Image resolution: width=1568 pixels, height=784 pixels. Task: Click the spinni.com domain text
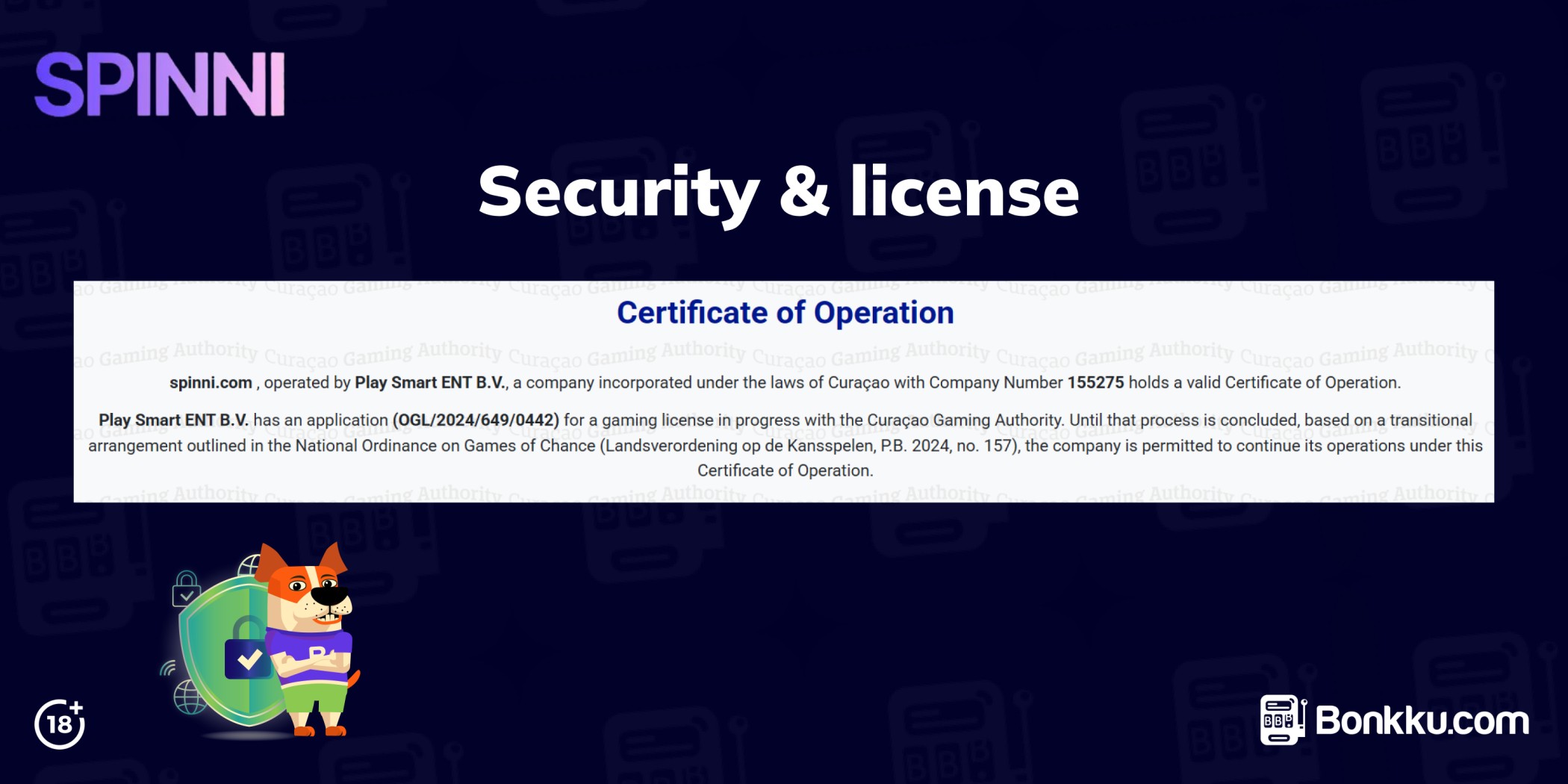click(x=211, y=382)
